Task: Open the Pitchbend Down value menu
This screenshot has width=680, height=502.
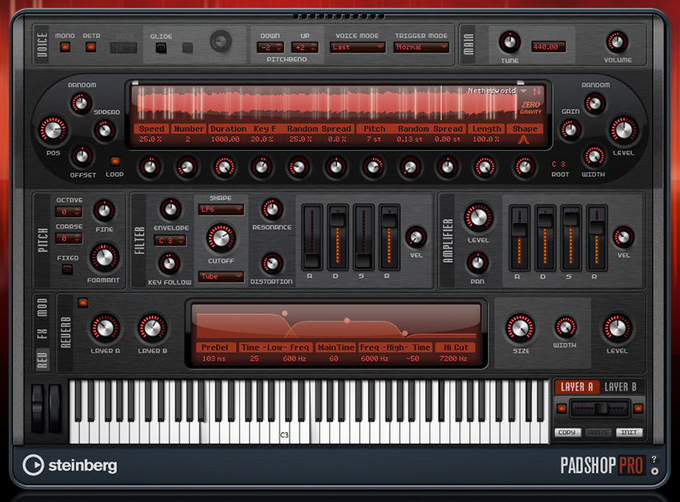Action: [x=270, y=47]
